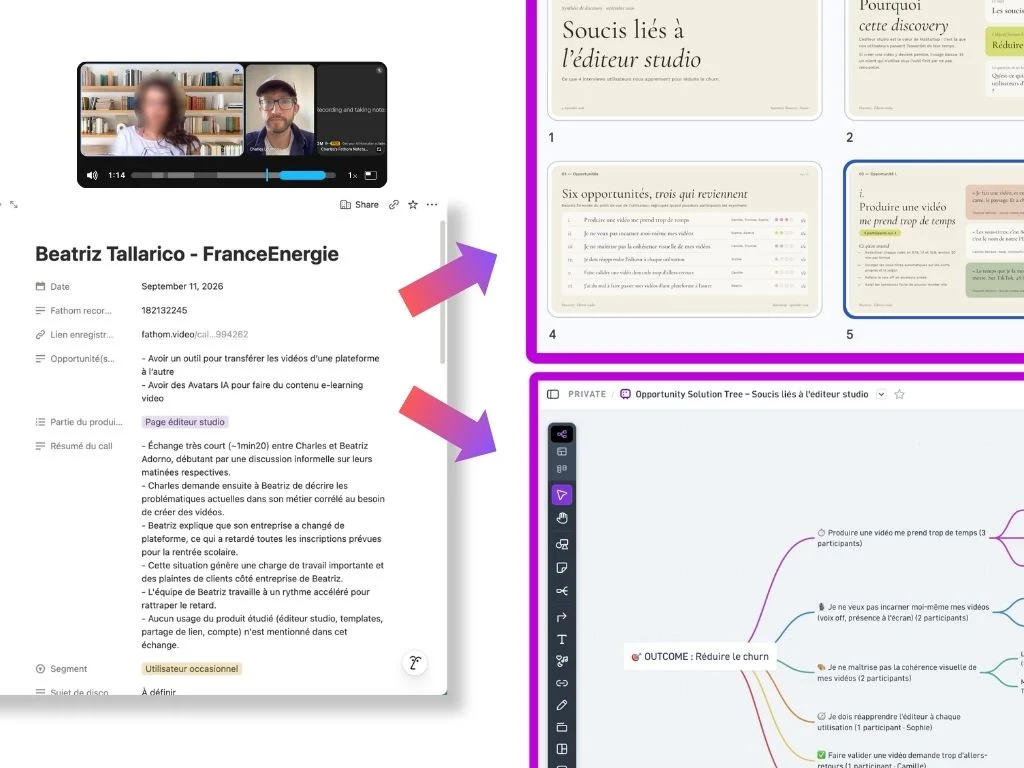Star the Opportunity Solution Tree board

tap(899, 394)
